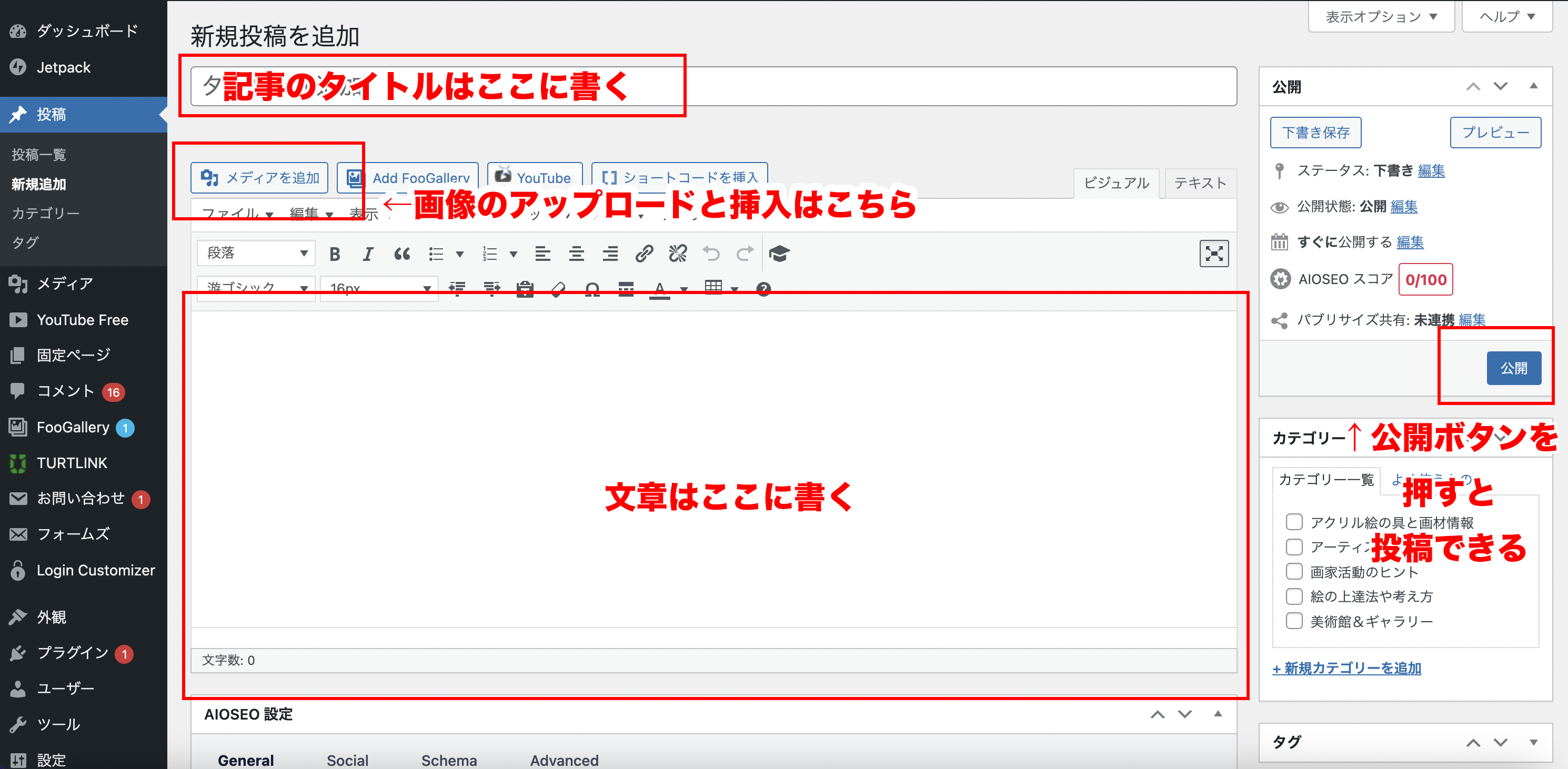The image size is (1568, 769).
Task: Click the undo arrow icon
Action: [711, 254]
